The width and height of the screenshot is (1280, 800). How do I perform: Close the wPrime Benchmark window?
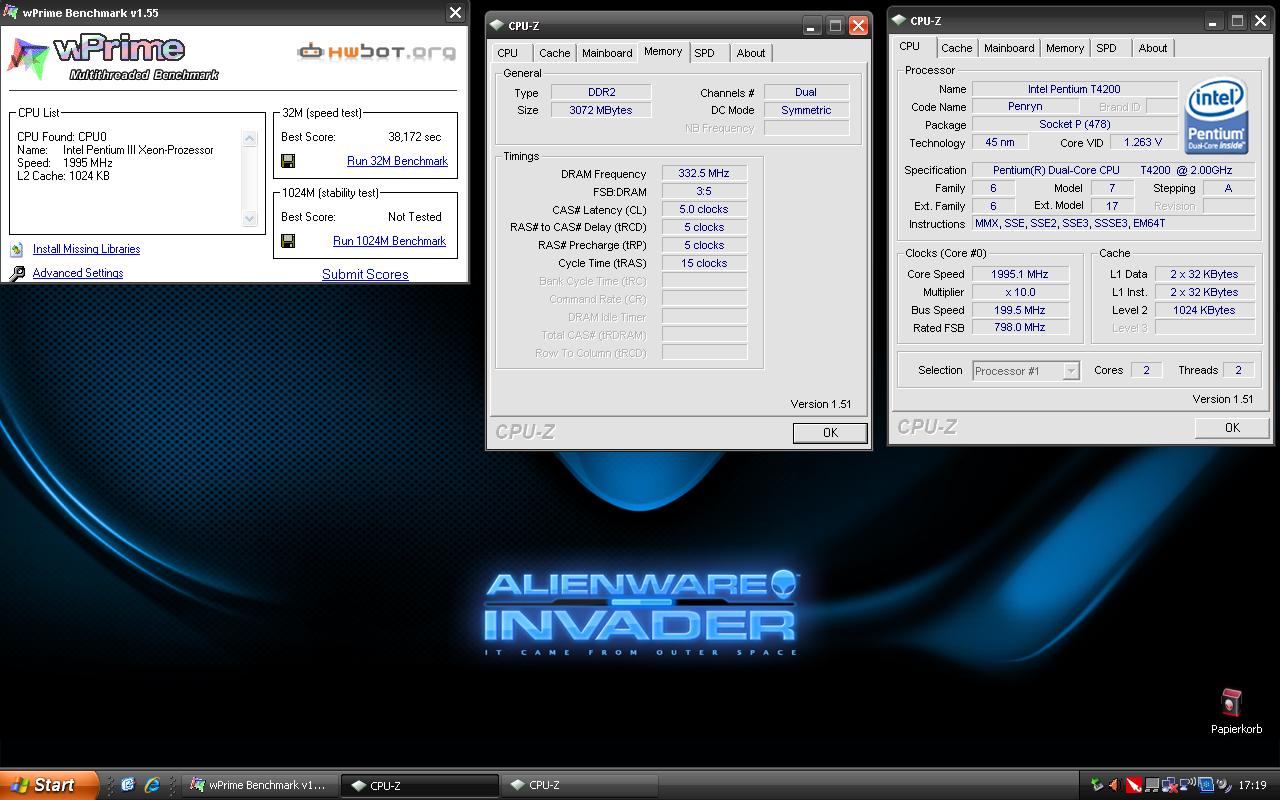click(x=455, y=13)
